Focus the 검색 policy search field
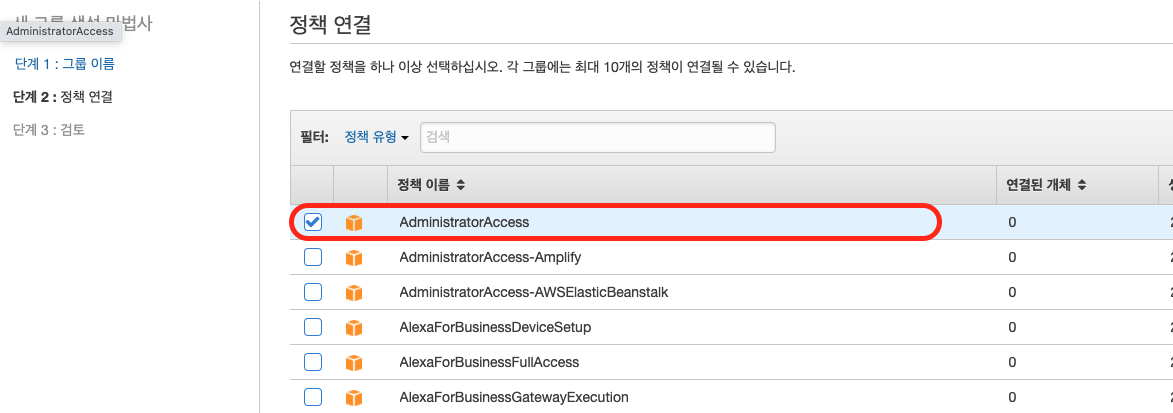Screen dimensions: 1173x413 click(x=598, y=138)
